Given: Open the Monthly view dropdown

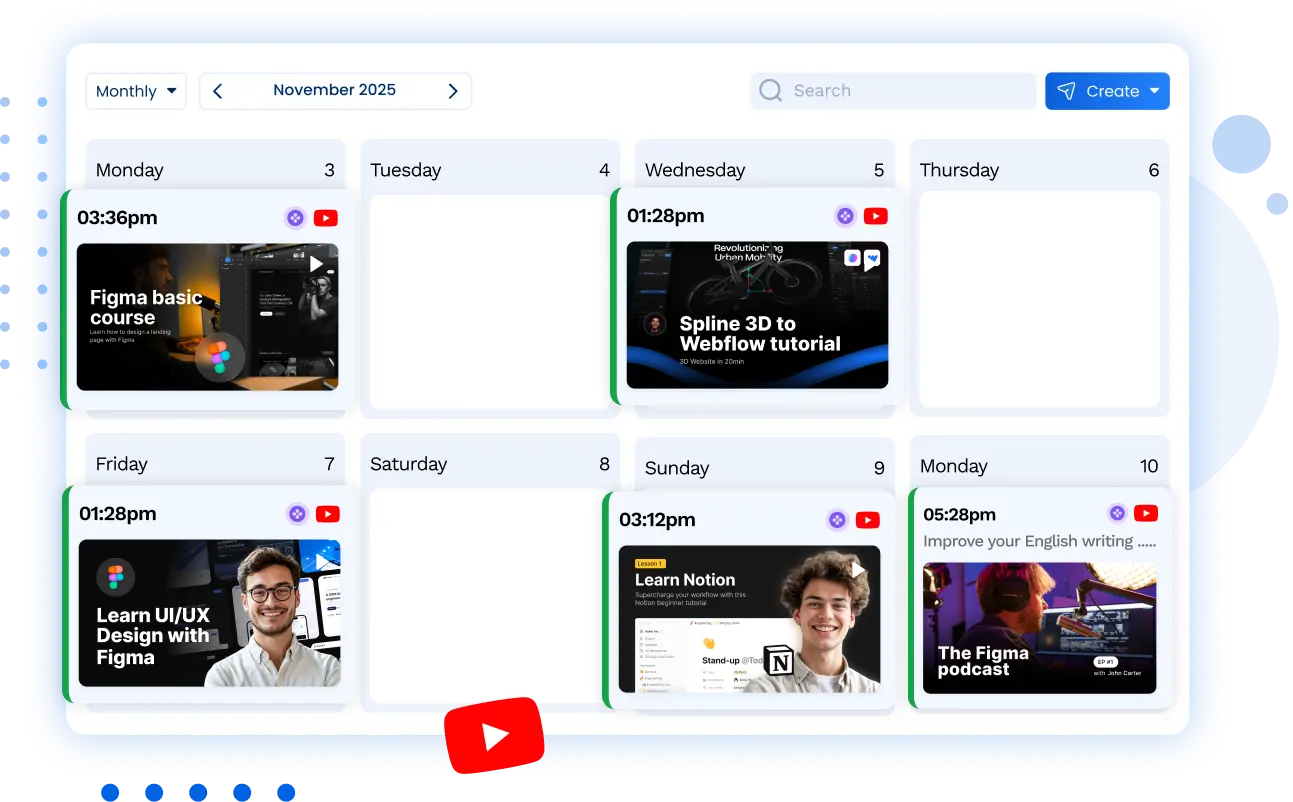Looking at the screenshot, I should coord(136,91).
